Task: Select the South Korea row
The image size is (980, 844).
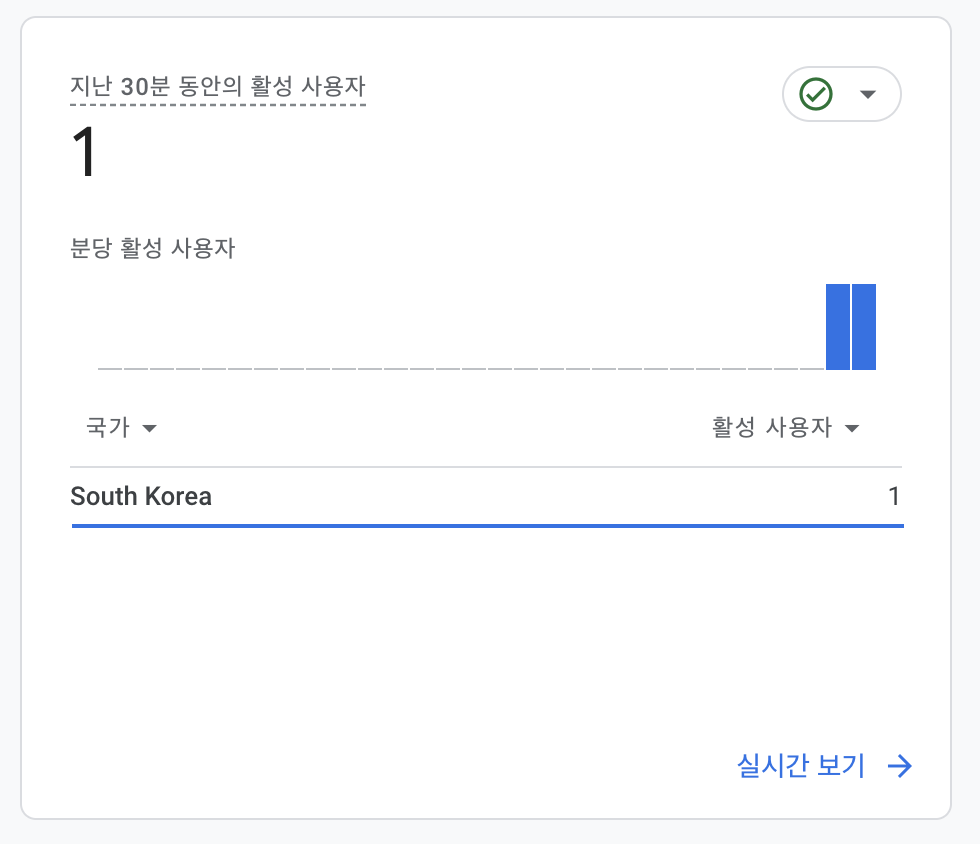Action: point(487,497)
